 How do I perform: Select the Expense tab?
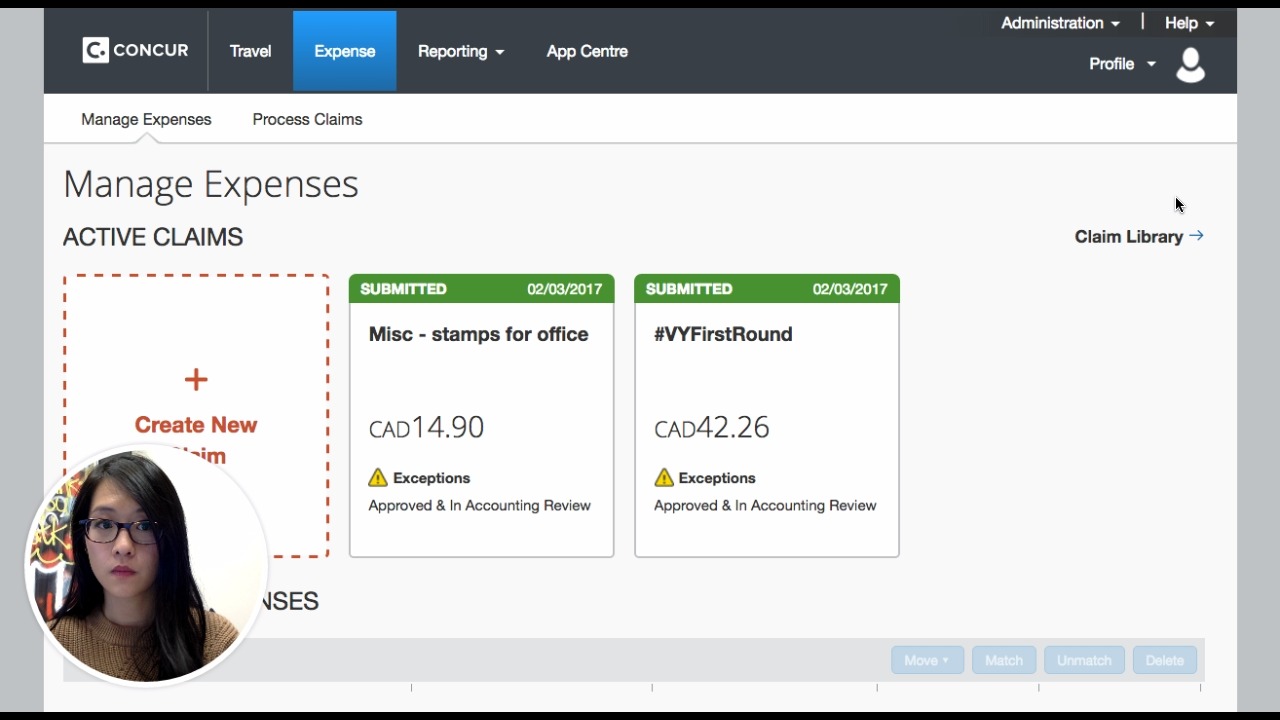pos(345,51)
